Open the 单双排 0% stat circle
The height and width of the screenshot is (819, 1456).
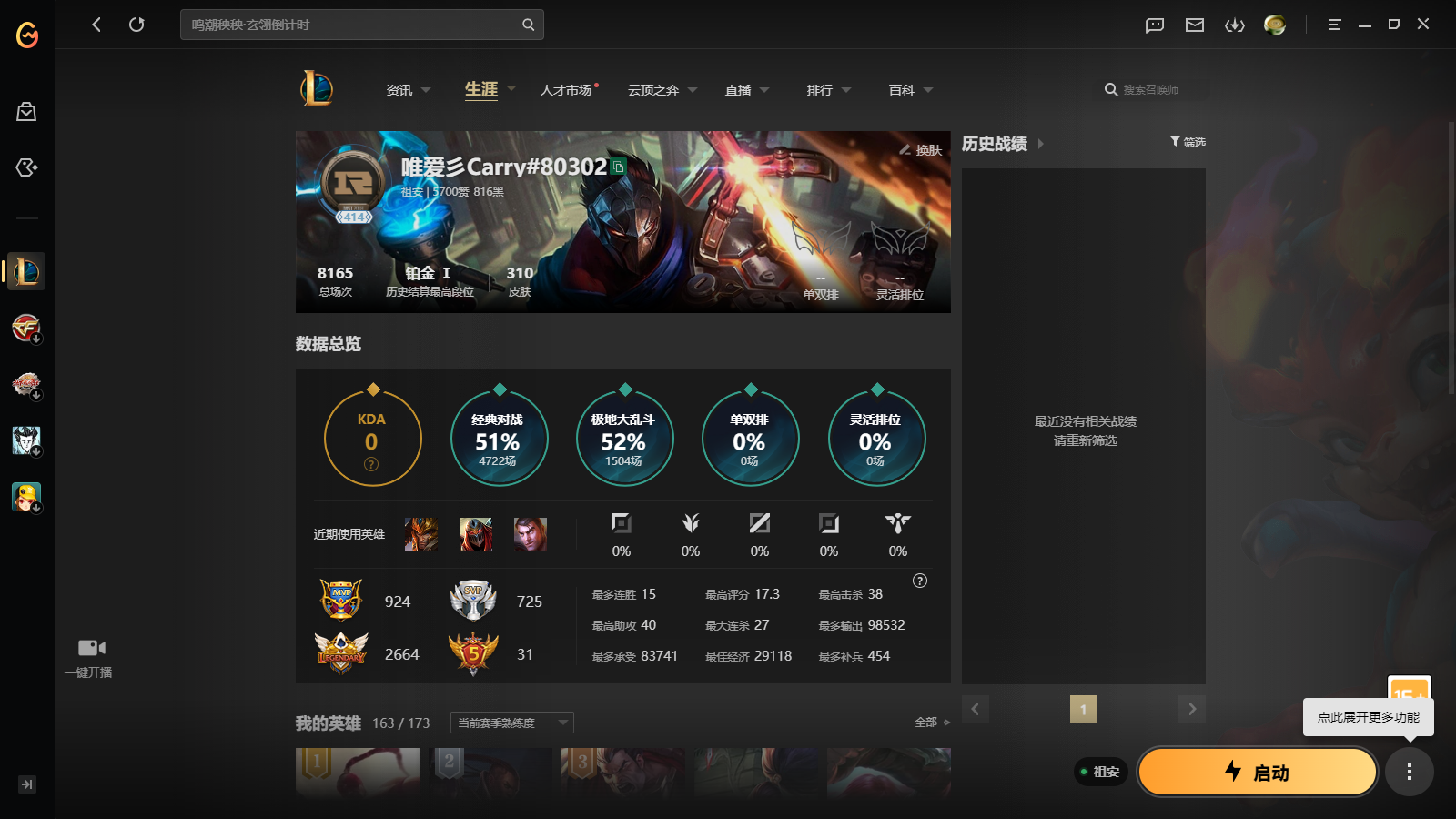click(x=751, y=438)
